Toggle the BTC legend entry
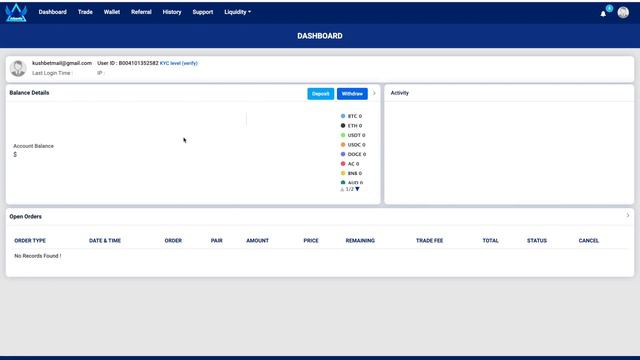This screenshot has height=360, width=640. pyautogui.click(x=351, y=116)
